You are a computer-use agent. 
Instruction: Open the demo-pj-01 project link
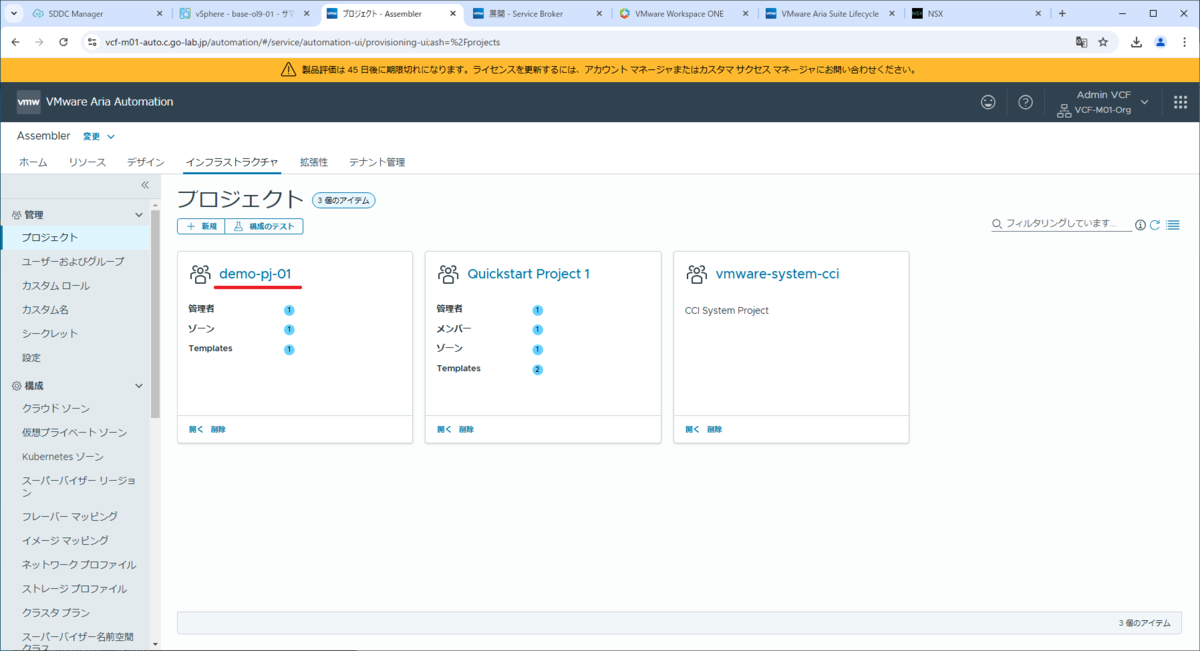pos(255,274)
